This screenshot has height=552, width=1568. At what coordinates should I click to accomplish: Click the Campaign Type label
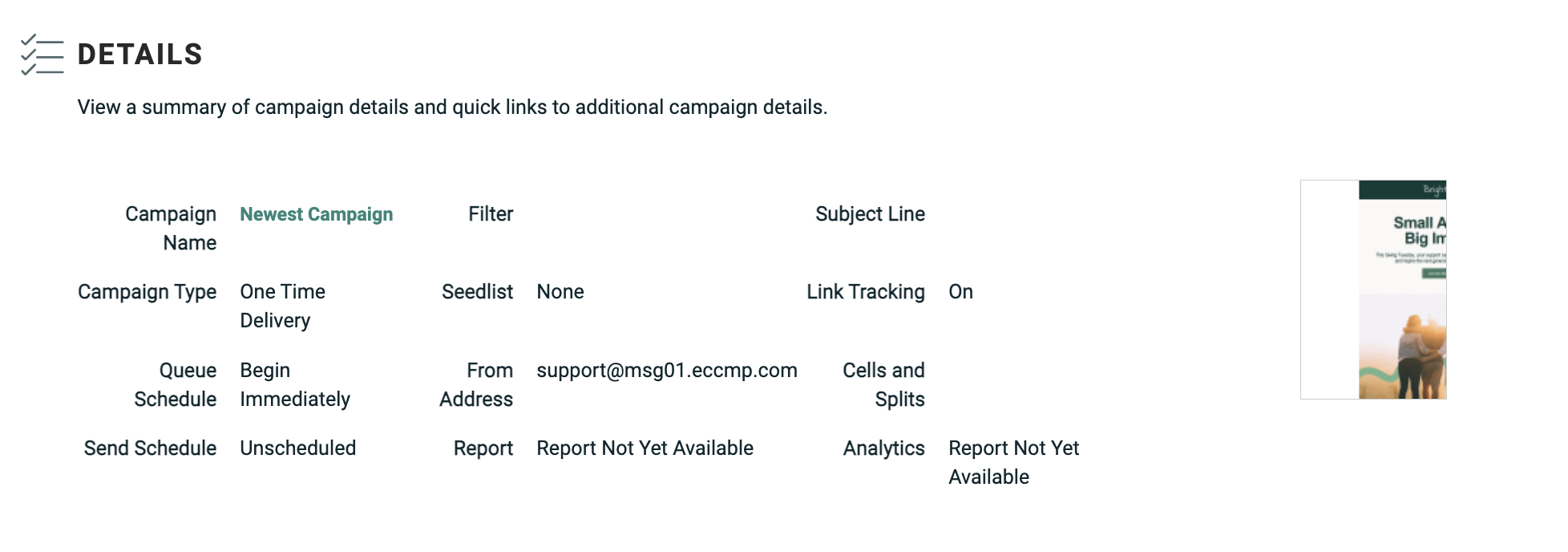[x=147, y=292]
